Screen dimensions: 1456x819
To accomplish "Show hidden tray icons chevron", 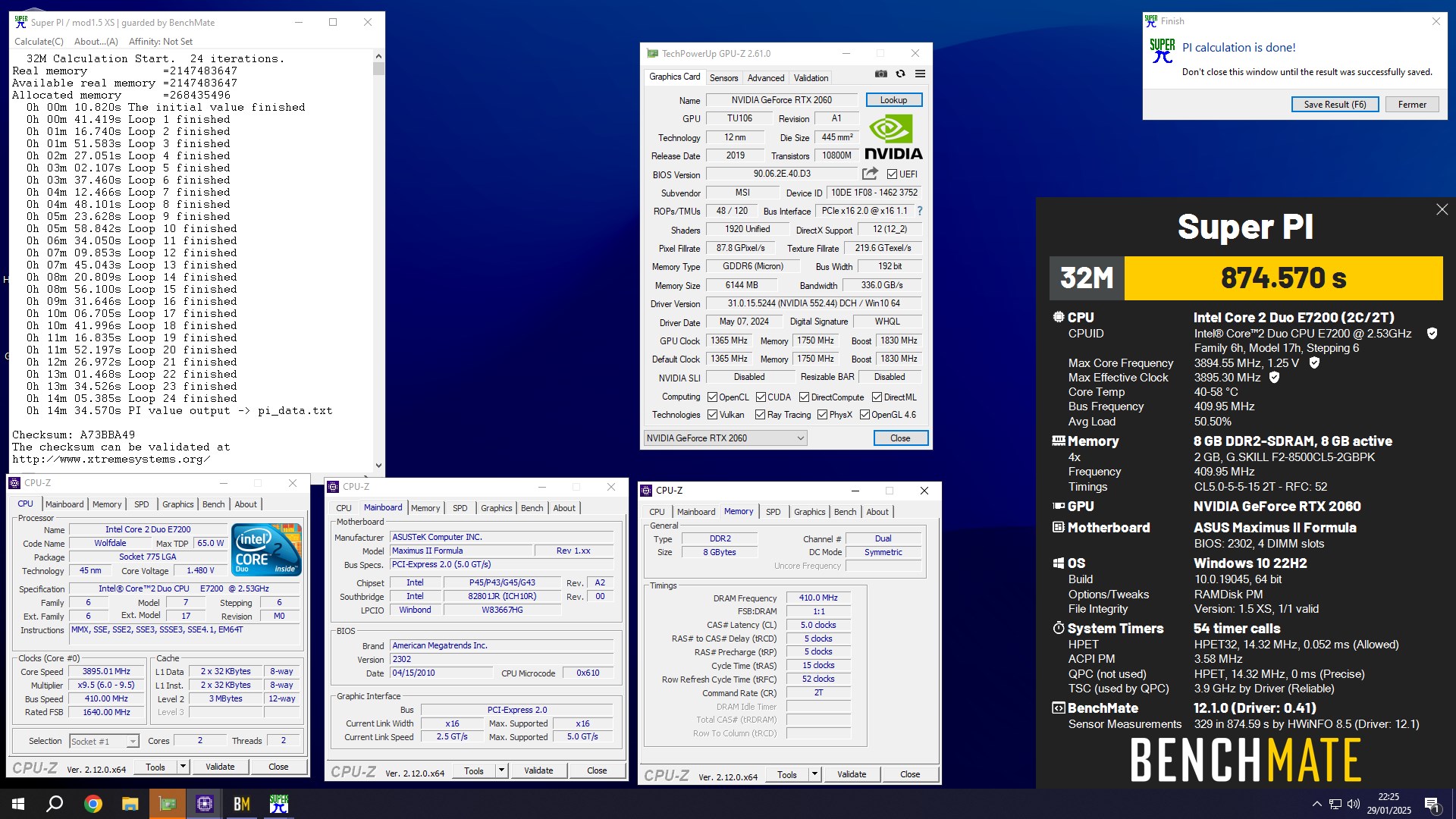I will point(1316,804).
